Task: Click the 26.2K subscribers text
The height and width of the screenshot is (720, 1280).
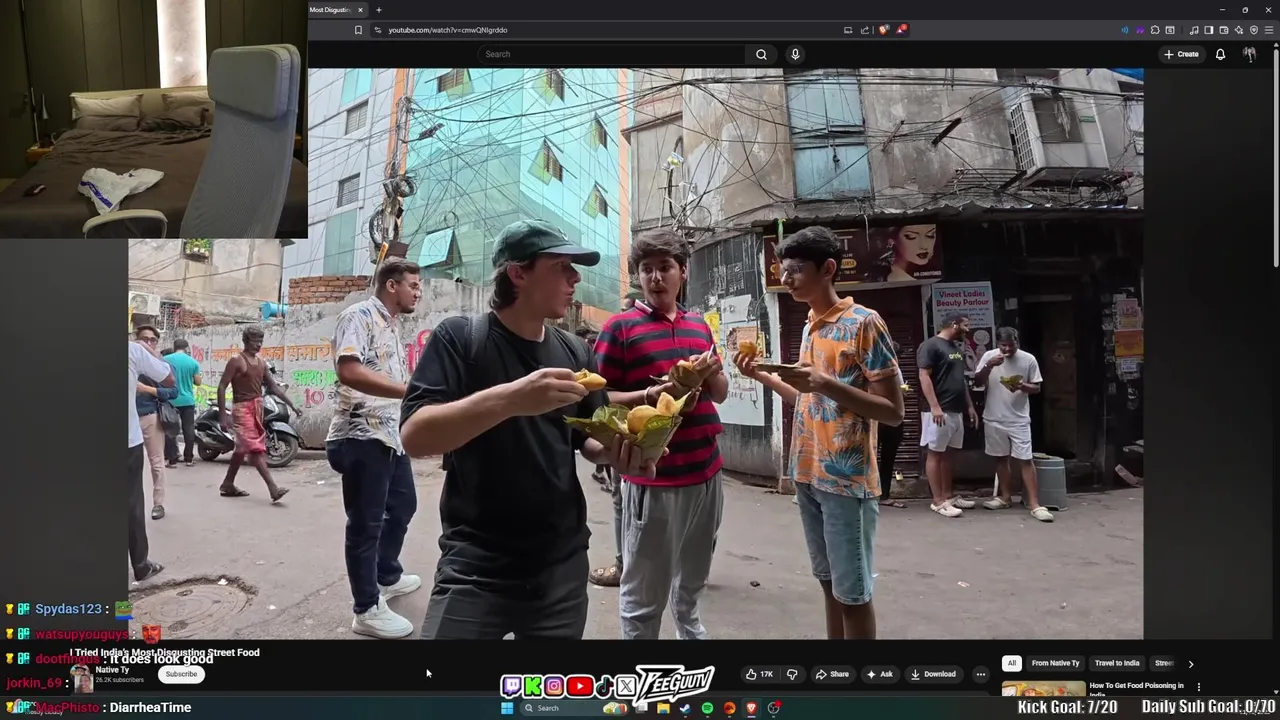Action: (x=119, y=680)
